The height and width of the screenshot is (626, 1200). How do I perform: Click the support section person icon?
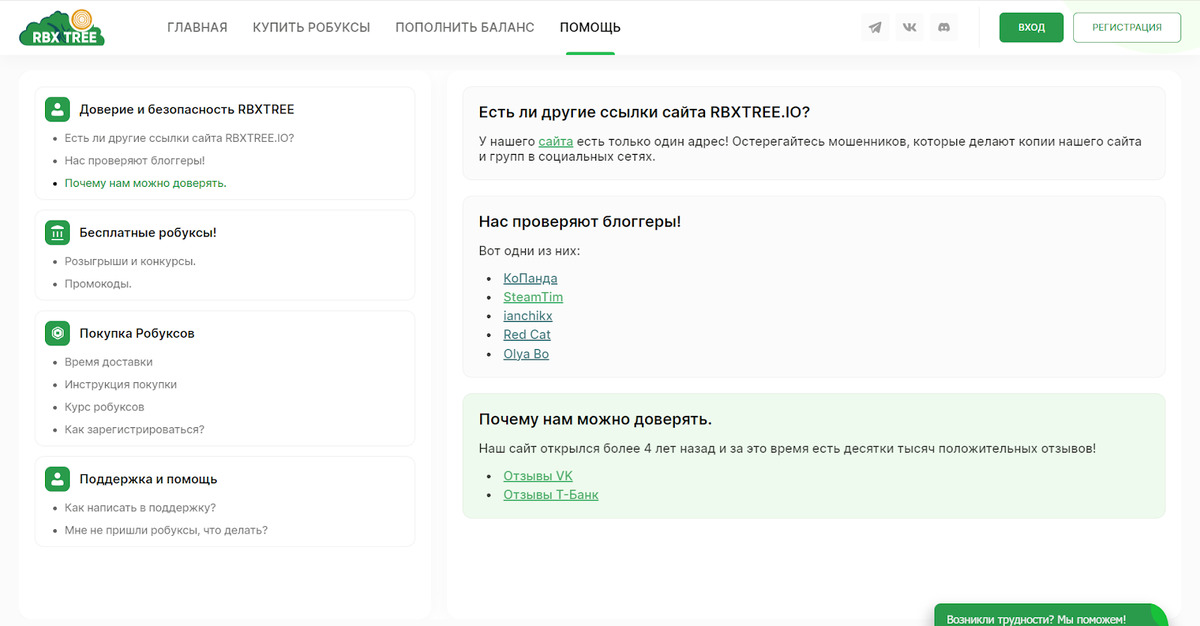click(58, 479)
